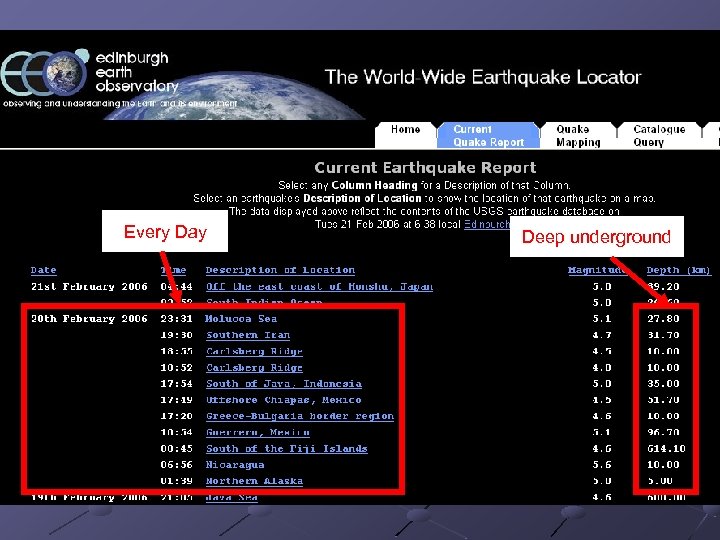Click magnitude 4.7 in the Southern Iran row
Screen dimensions: 720x540
coord(602,335)
